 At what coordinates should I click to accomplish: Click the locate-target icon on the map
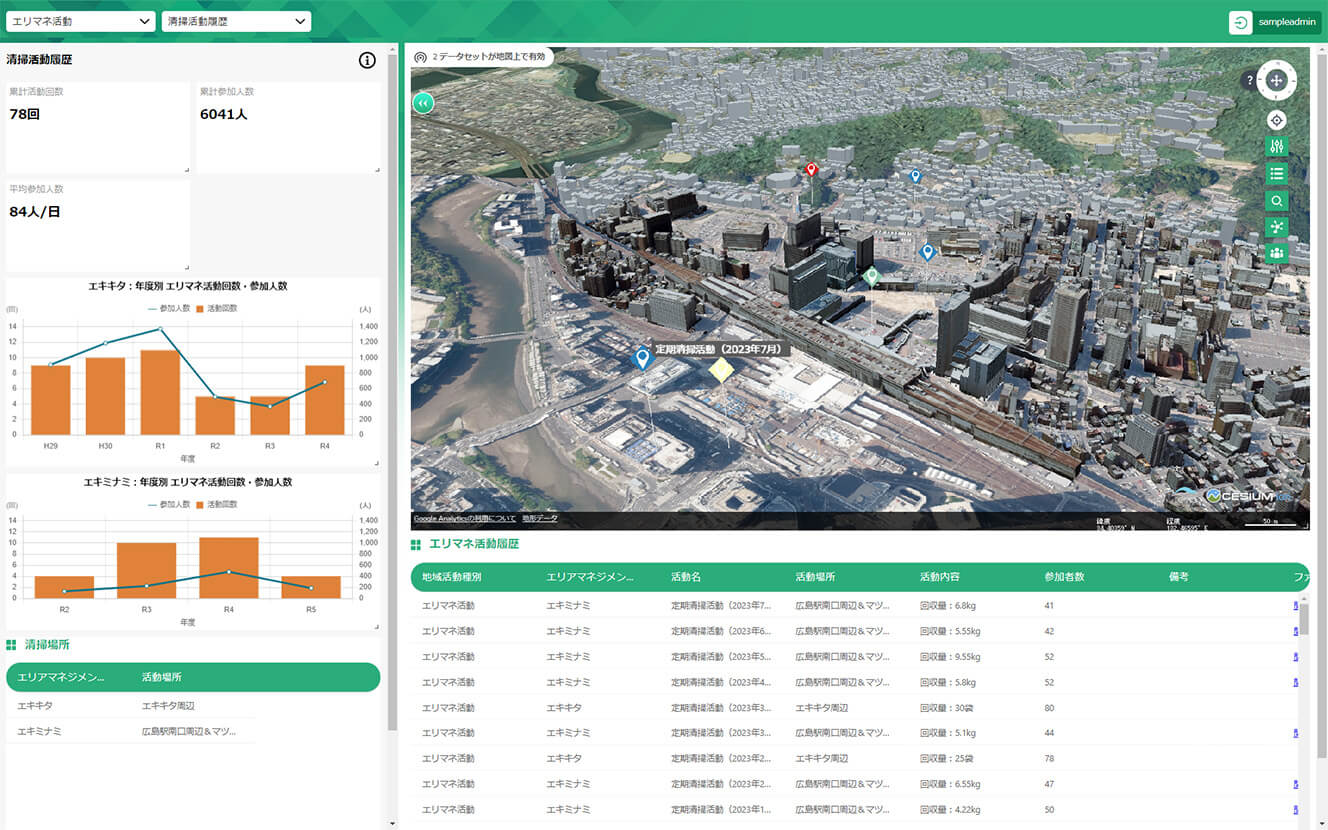[1276, 120]
